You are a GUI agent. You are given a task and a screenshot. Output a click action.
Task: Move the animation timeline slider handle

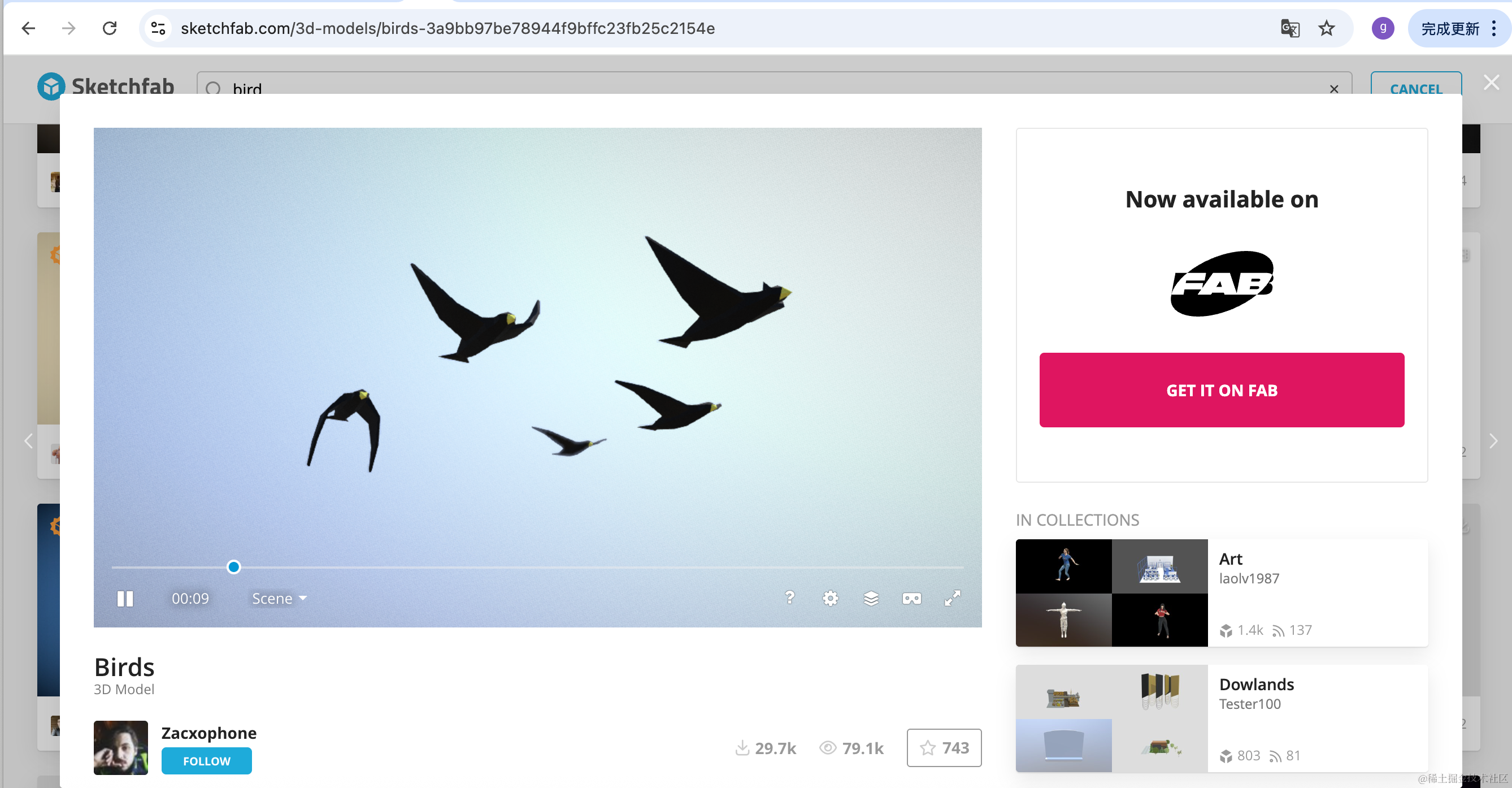pos(233,566)
